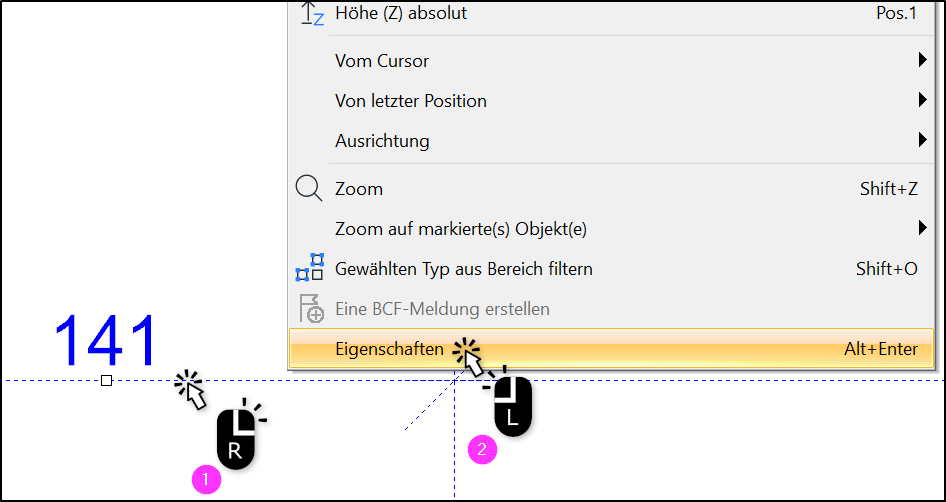Image resolution: width=946 pixels, height=502 pixels.
Task: Expand the Ausrichtung submenu arrow
Action: click(922, 141)
